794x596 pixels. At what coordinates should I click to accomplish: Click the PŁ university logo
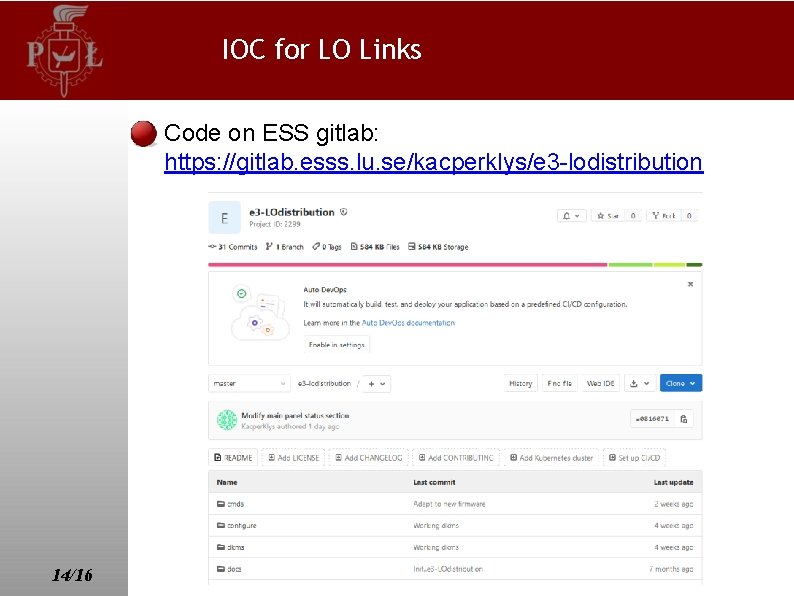coord(64,51)
